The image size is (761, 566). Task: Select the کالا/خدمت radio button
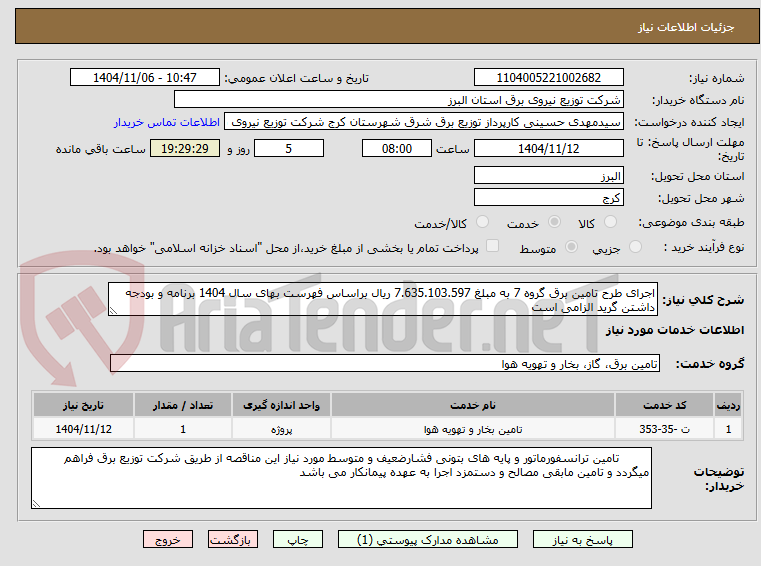coord(482,222)
